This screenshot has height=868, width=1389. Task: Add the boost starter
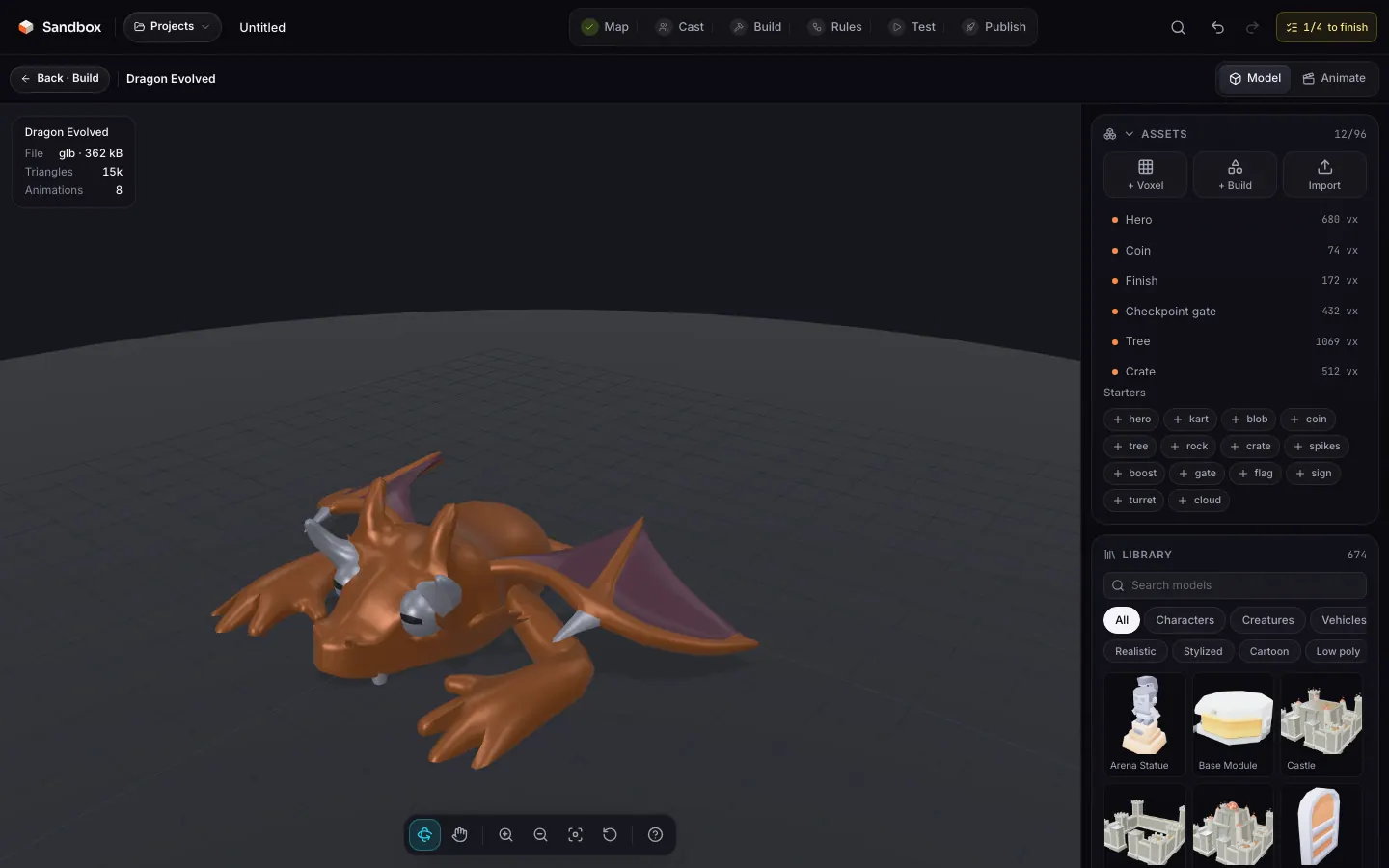[x=1134, y=474]
